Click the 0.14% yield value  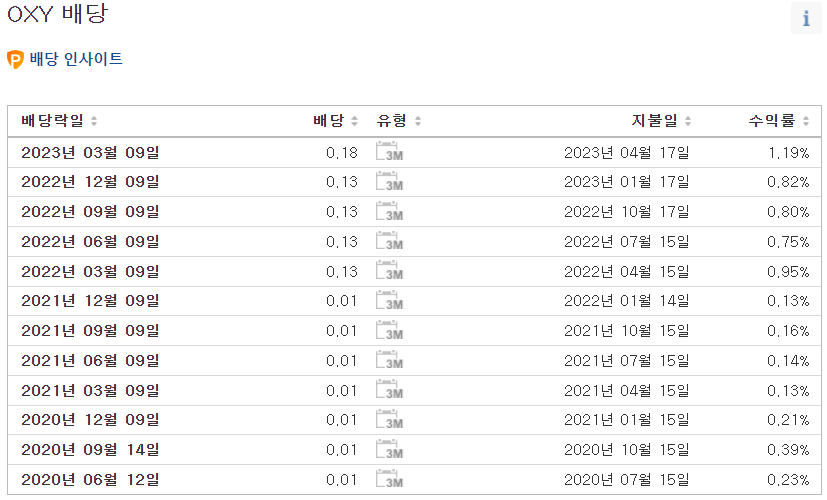tap(788, 361)
